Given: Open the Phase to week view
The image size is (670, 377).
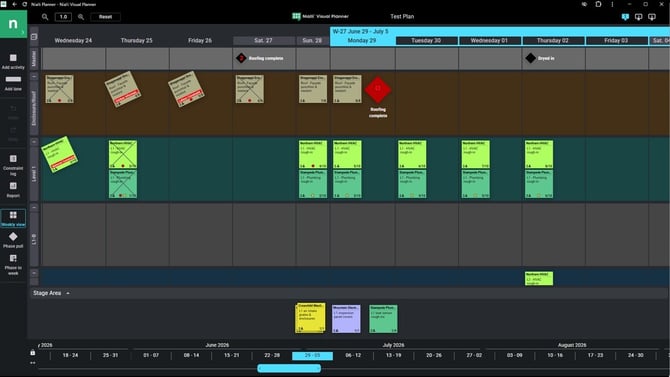Looking at the screenshot, I should [x=13, y=264].
